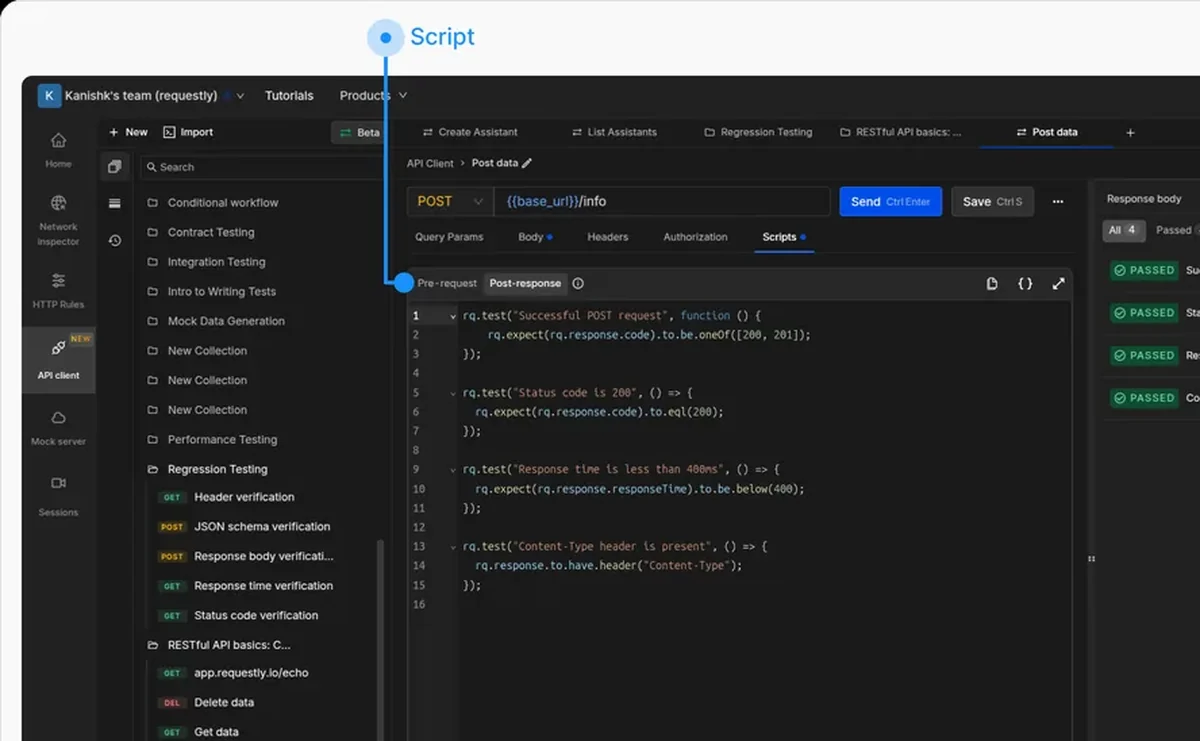
Task: Open the Get data request
Action: (x=216, y=732)
